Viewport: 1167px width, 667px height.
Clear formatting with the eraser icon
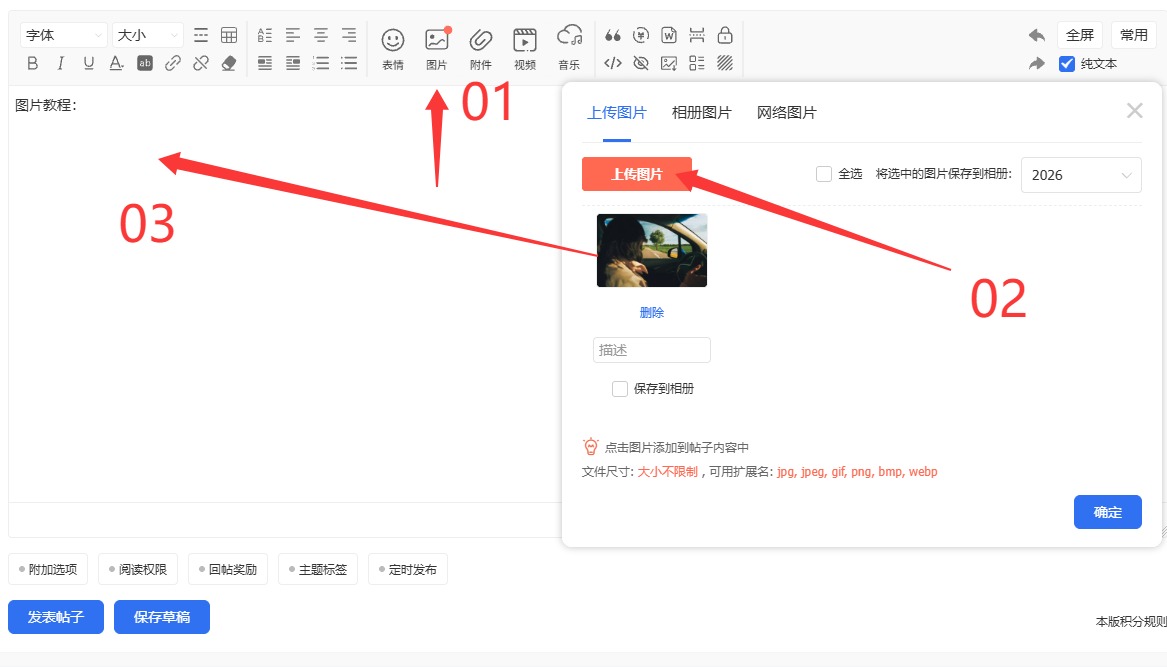click(229, 63)
